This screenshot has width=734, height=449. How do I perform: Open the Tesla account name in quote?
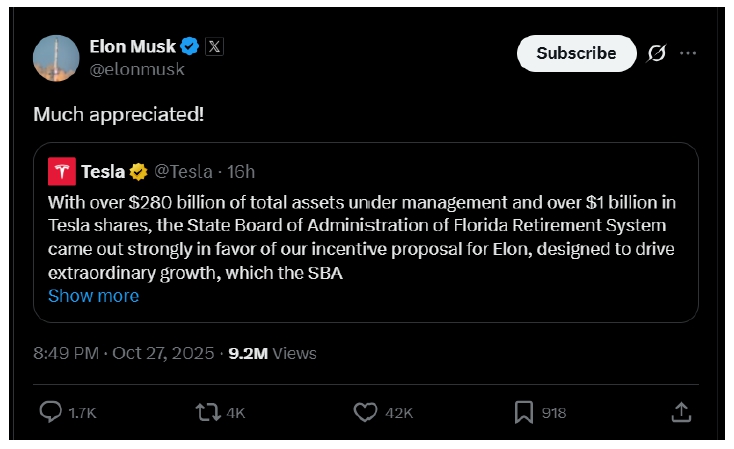pyautogui.click(x=103, y=172)
